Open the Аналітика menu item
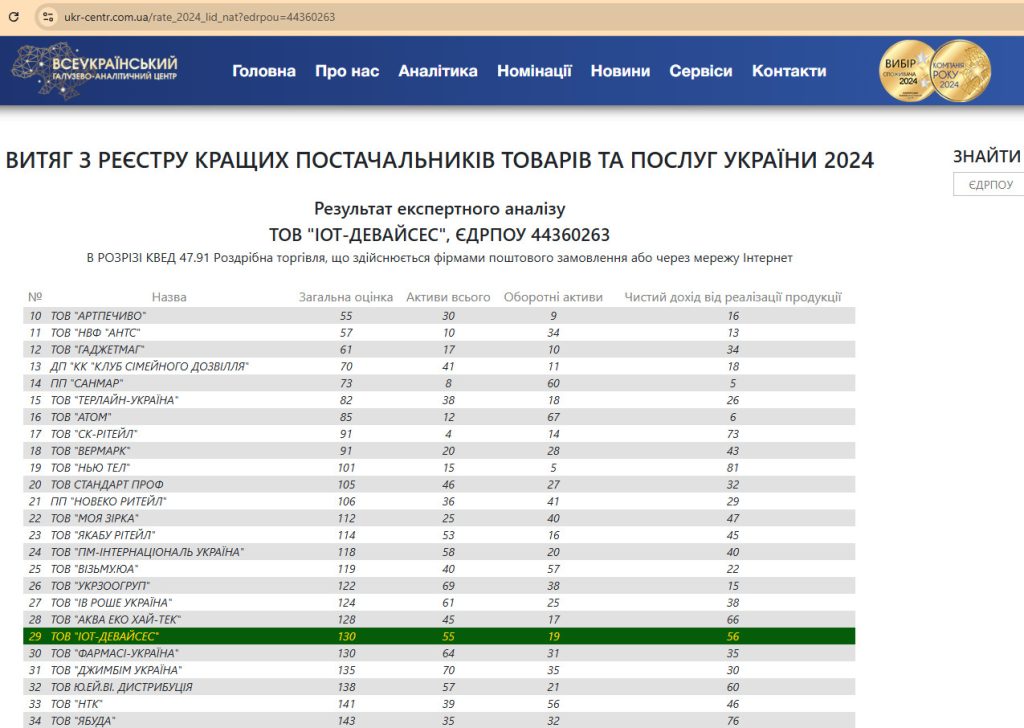Screen dimensions: 1024x728 click(x=438, y=71)
